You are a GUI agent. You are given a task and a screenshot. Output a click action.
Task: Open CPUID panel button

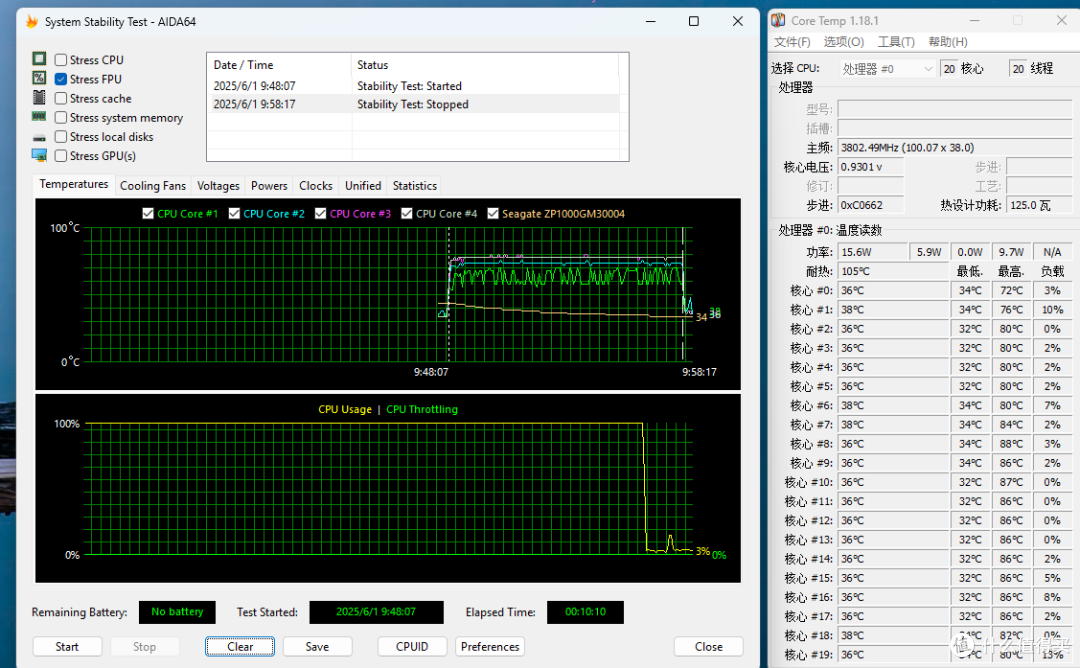pos(412,647)
